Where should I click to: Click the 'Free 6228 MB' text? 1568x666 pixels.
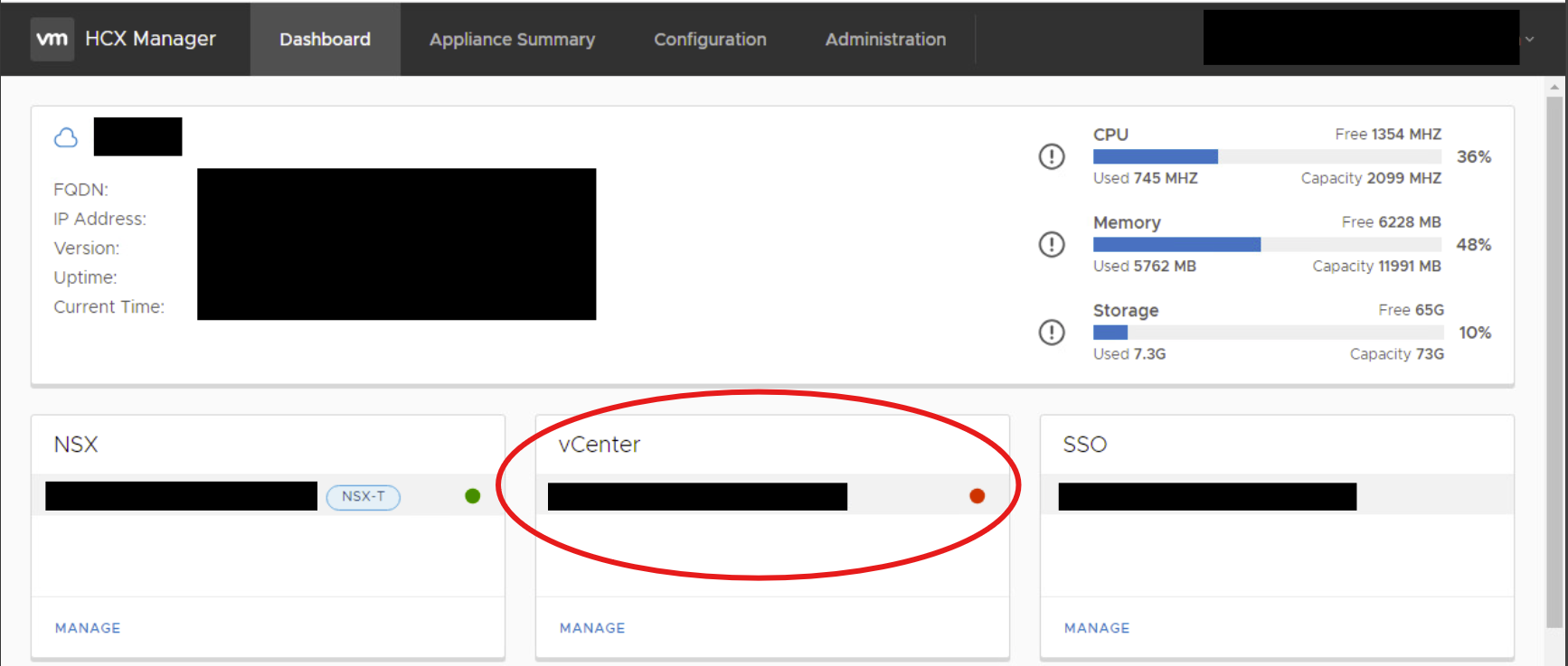coord(1392,221)
